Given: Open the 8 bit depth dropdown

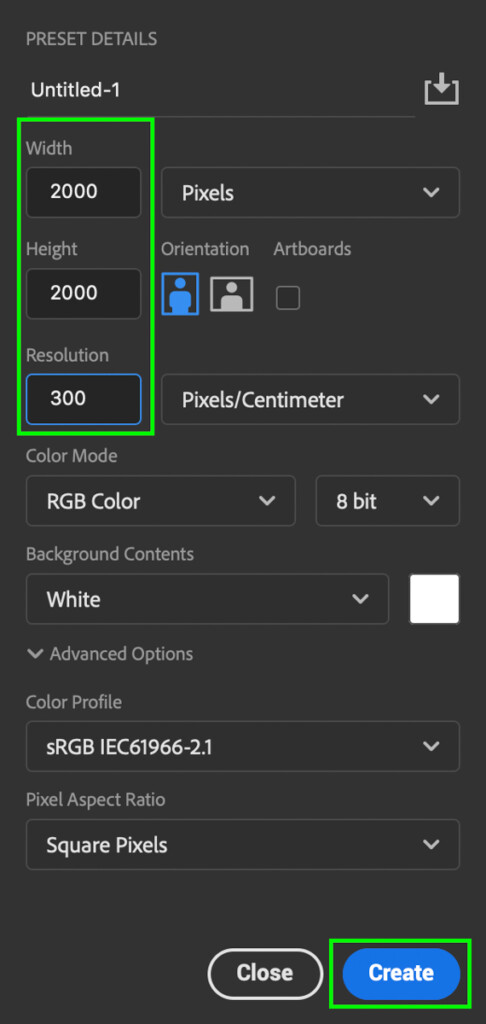Looking at the screenshot, I should (x=387, y=501).
